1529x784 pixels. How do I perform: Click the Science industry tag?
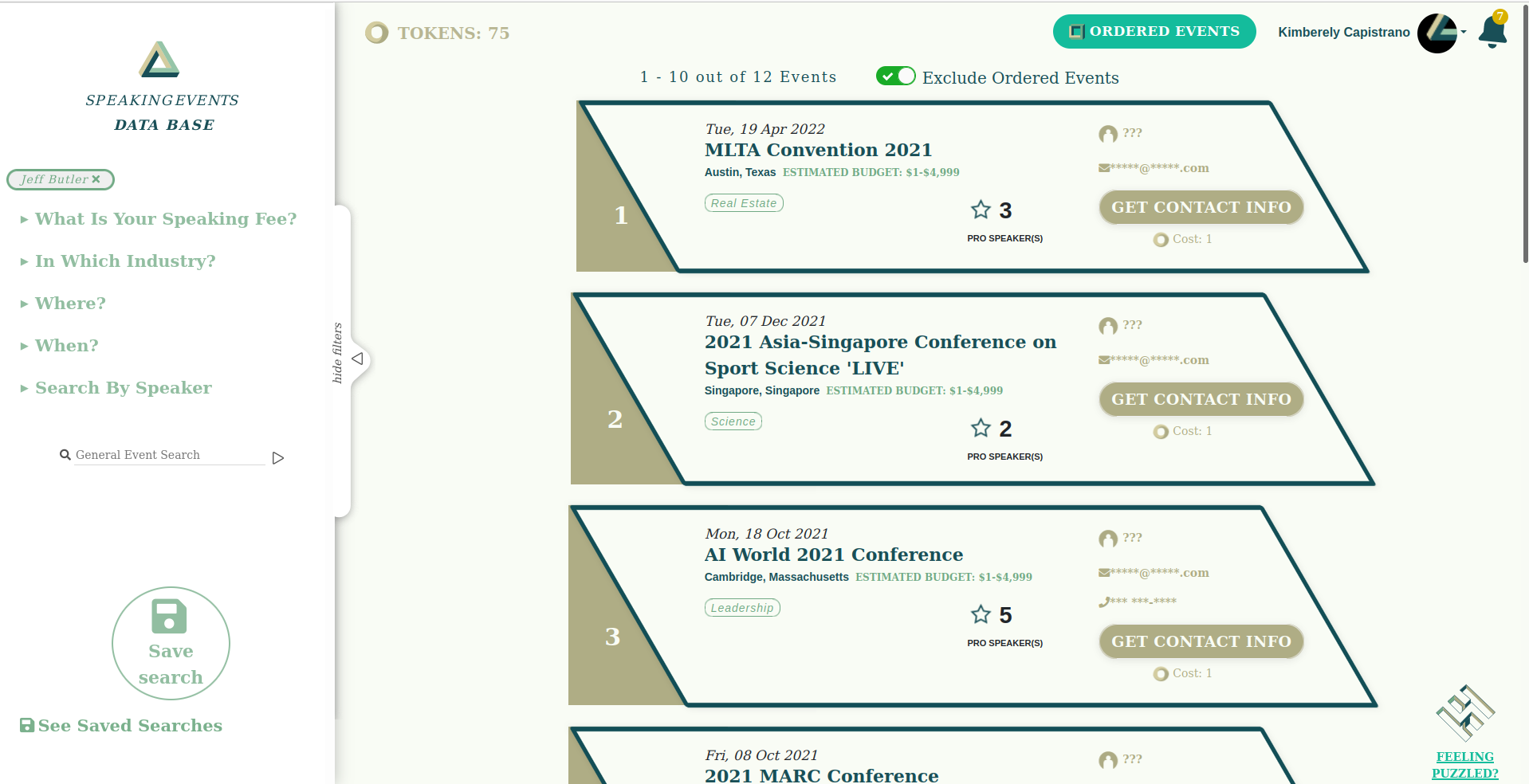(x=733, y=421)
